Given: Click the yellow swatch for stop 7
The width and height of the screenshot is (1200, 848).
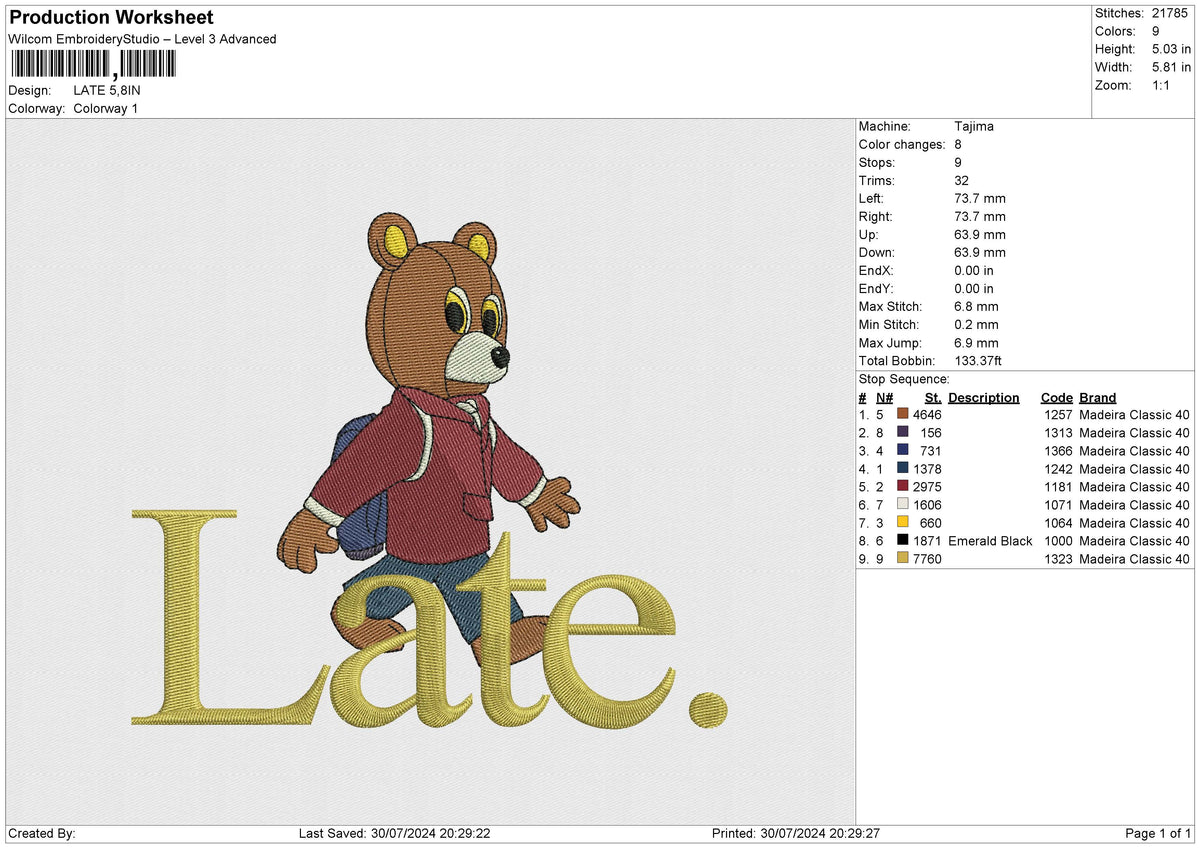Looking at the screenshot, I should [x=903, y=522].
